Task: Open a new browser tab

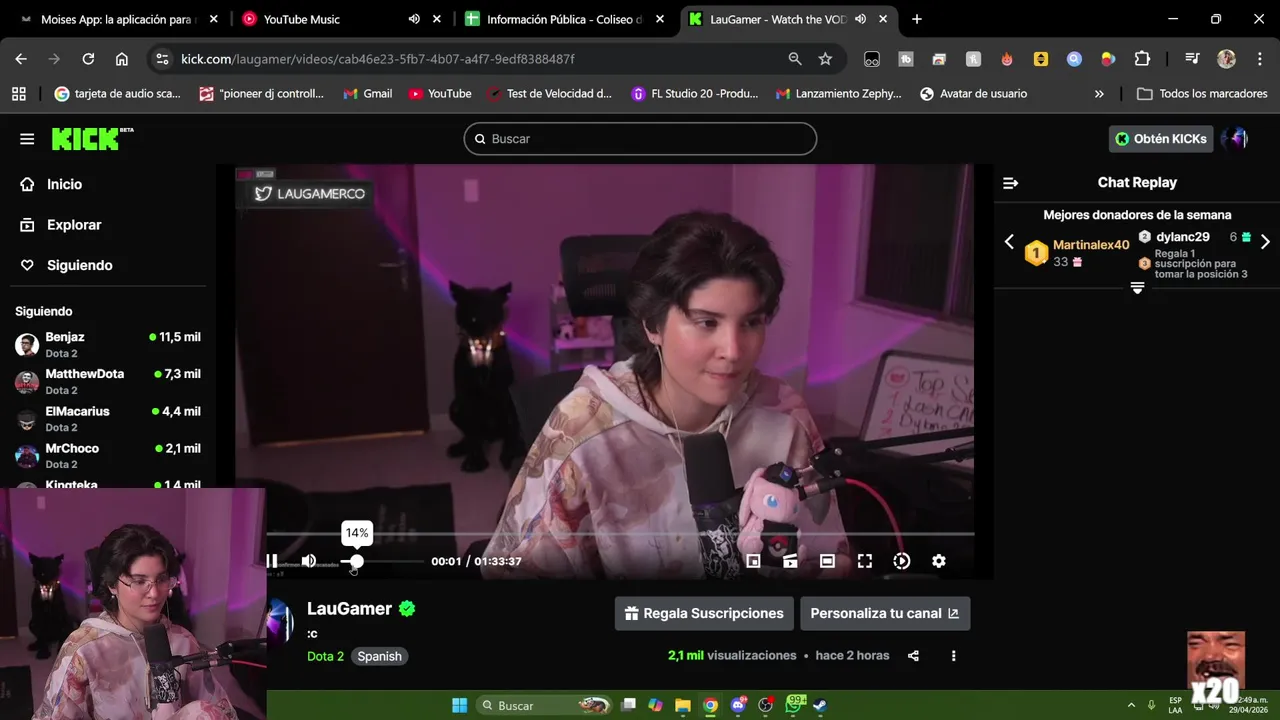Action: click(x=917, y=19)
